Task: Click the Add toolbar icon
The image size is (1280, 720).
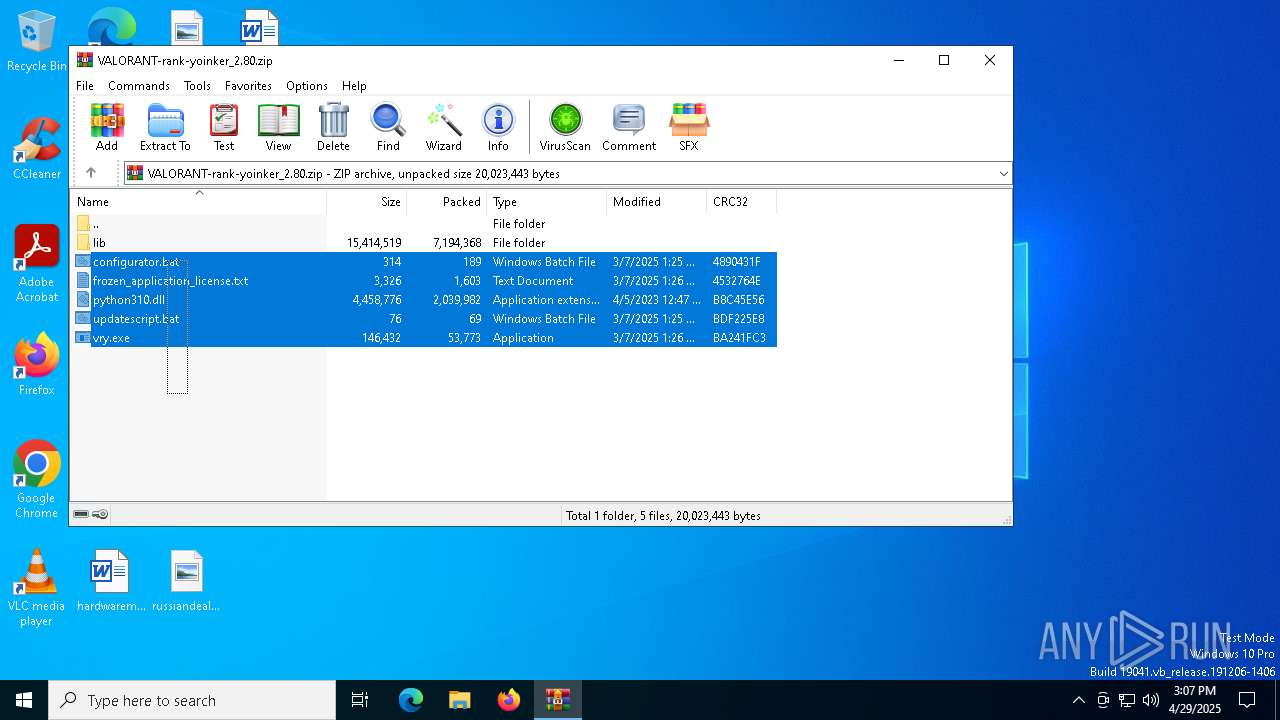Action: point(107,127)
